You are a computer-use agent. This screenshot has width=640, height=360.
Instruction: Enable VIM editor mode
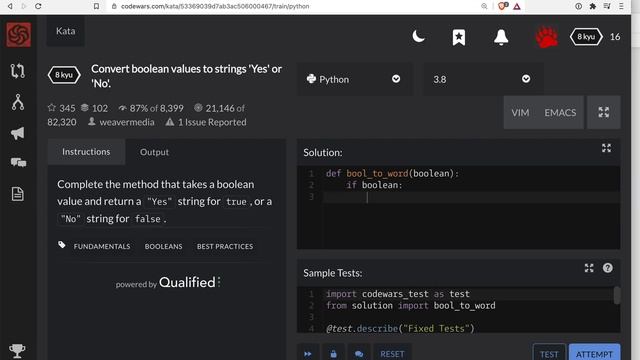(520, 113)
